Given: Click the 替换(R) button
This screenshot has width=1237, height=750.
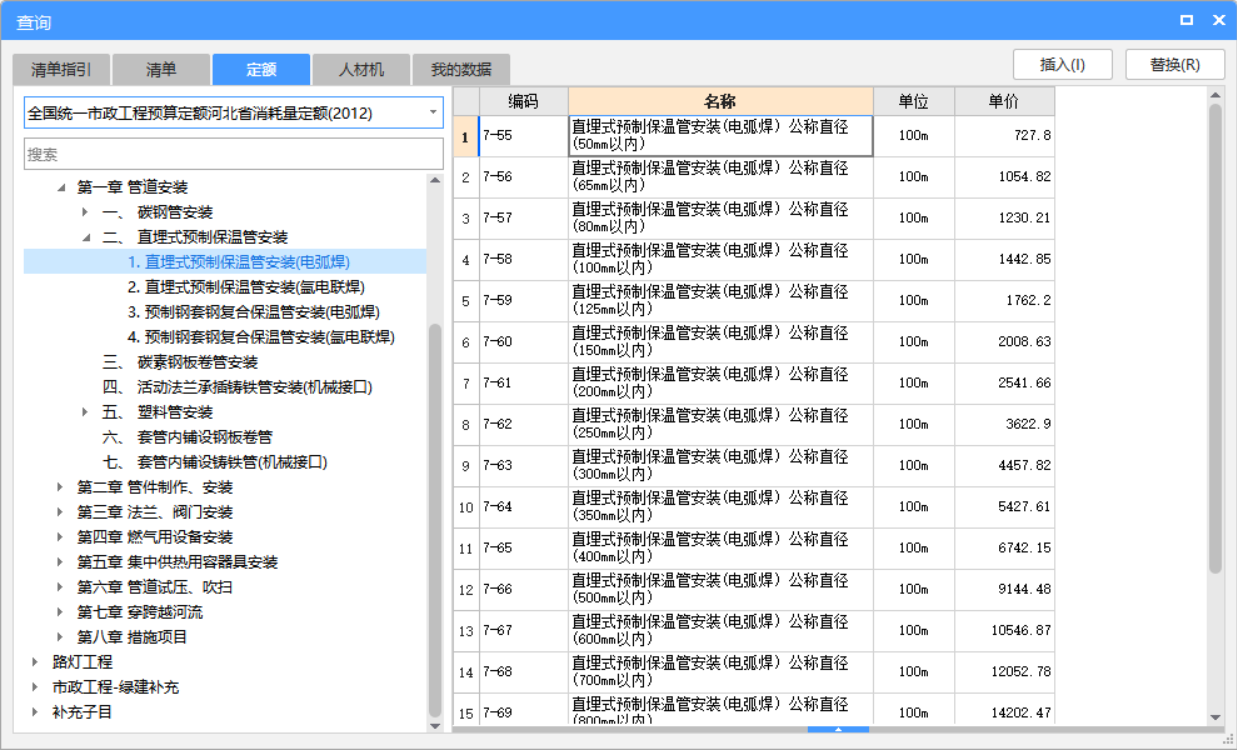Looking at the screenshot, I should point(1175,64).
